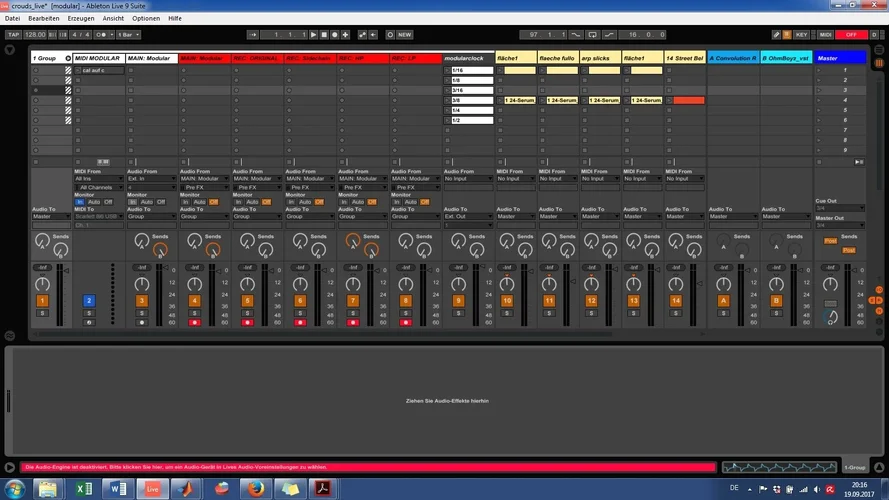889x500 pixels.
Task: Open the Cue Out dropdown
Action: pos(838,208)
